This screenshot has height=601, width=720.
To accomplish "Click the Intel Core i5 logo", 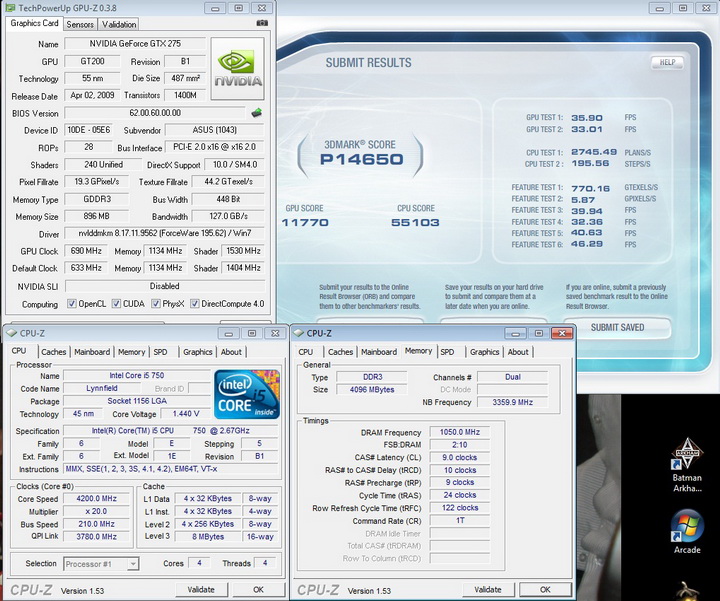I will coord(247,394).
